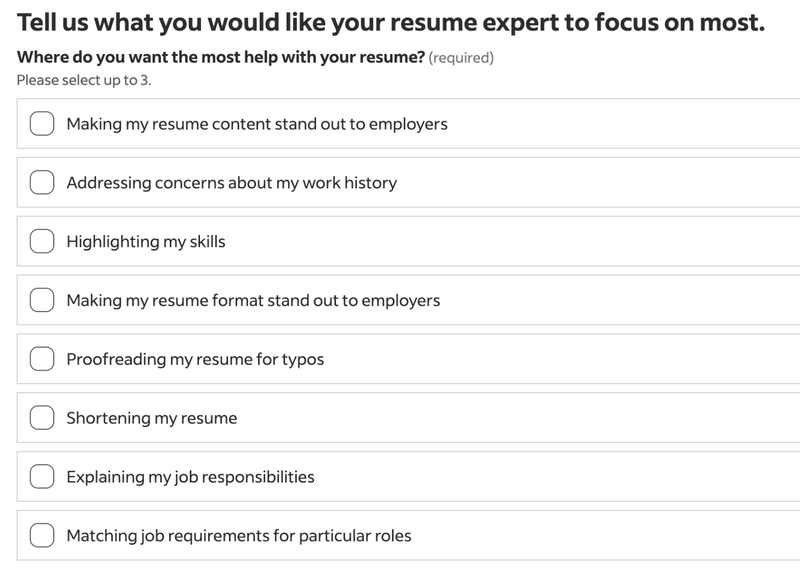The image size is (800, 578).
Task: Select the 'Highlighting my skills' option row
Action: coord(400,243)
